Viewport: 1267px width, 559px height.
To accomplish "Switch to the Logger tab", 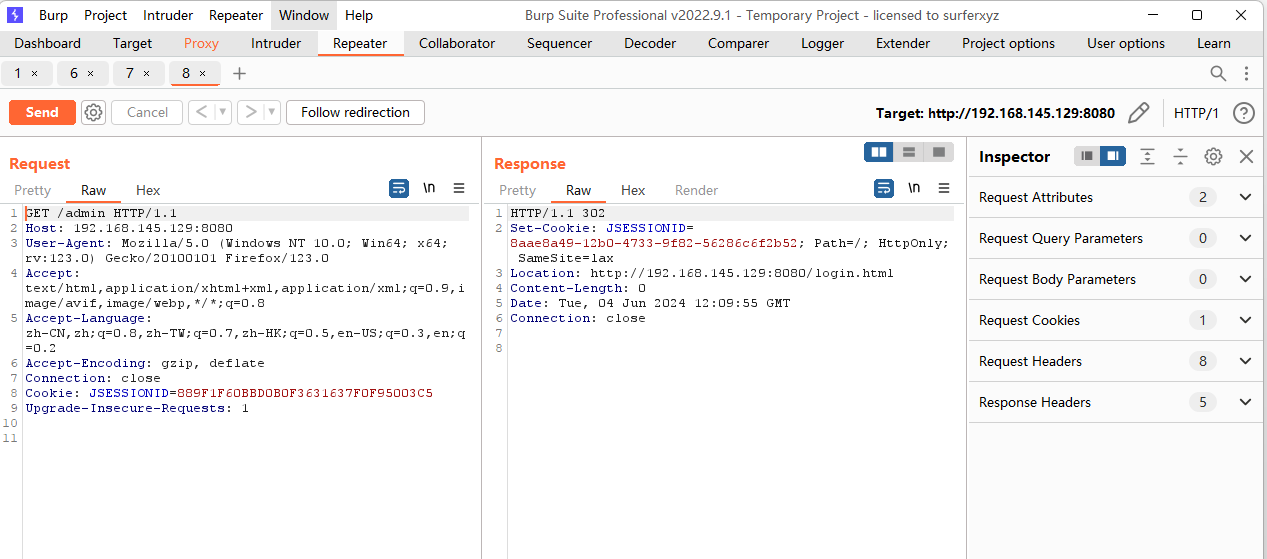I will coord(822,43).
